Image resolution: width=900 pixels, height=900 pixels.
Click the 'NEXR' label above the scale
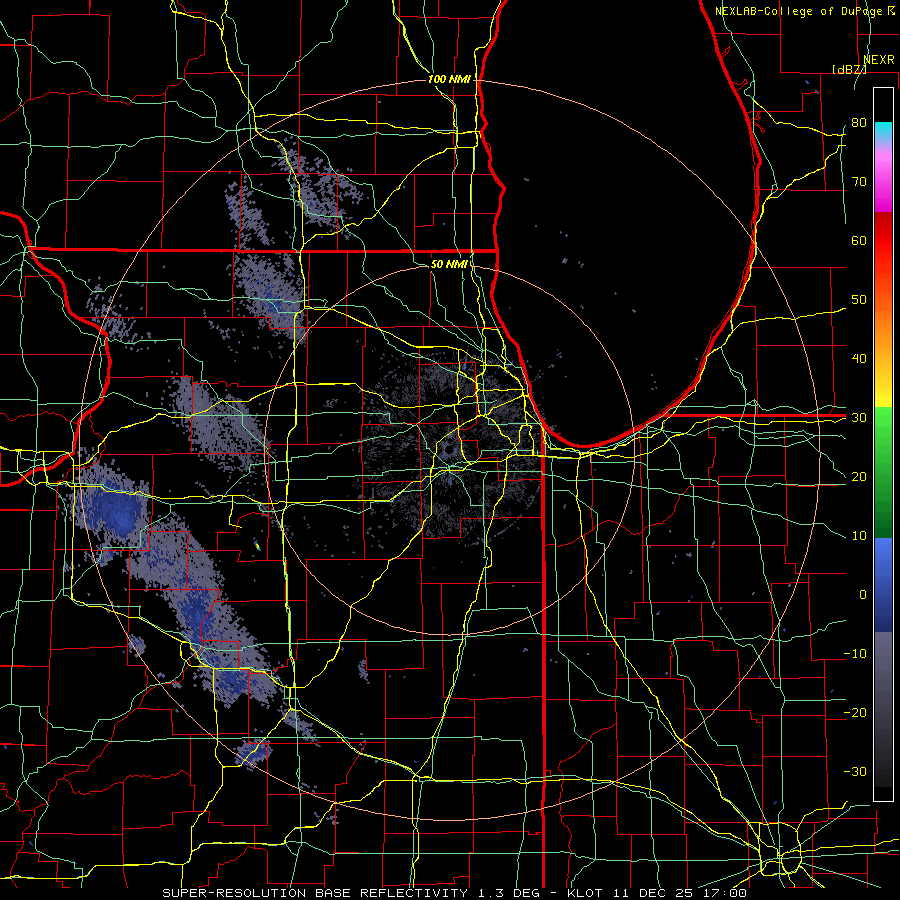pos(879,60)
